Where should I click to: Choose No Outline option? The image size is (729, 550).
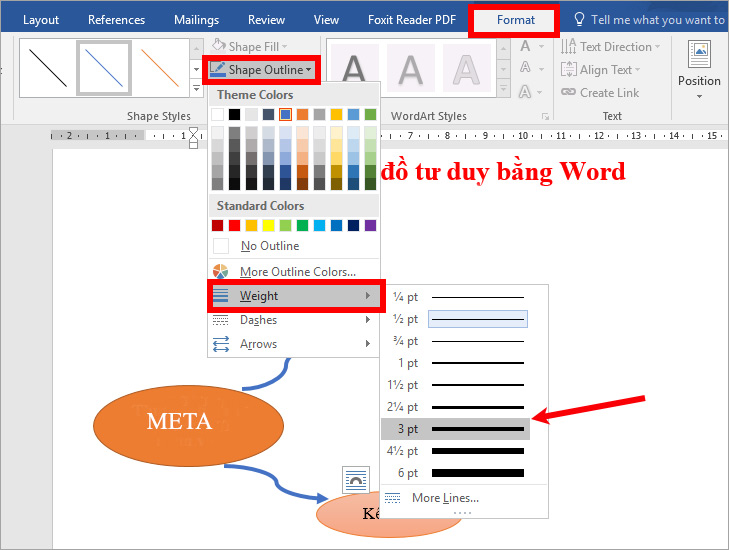(269, 246)
